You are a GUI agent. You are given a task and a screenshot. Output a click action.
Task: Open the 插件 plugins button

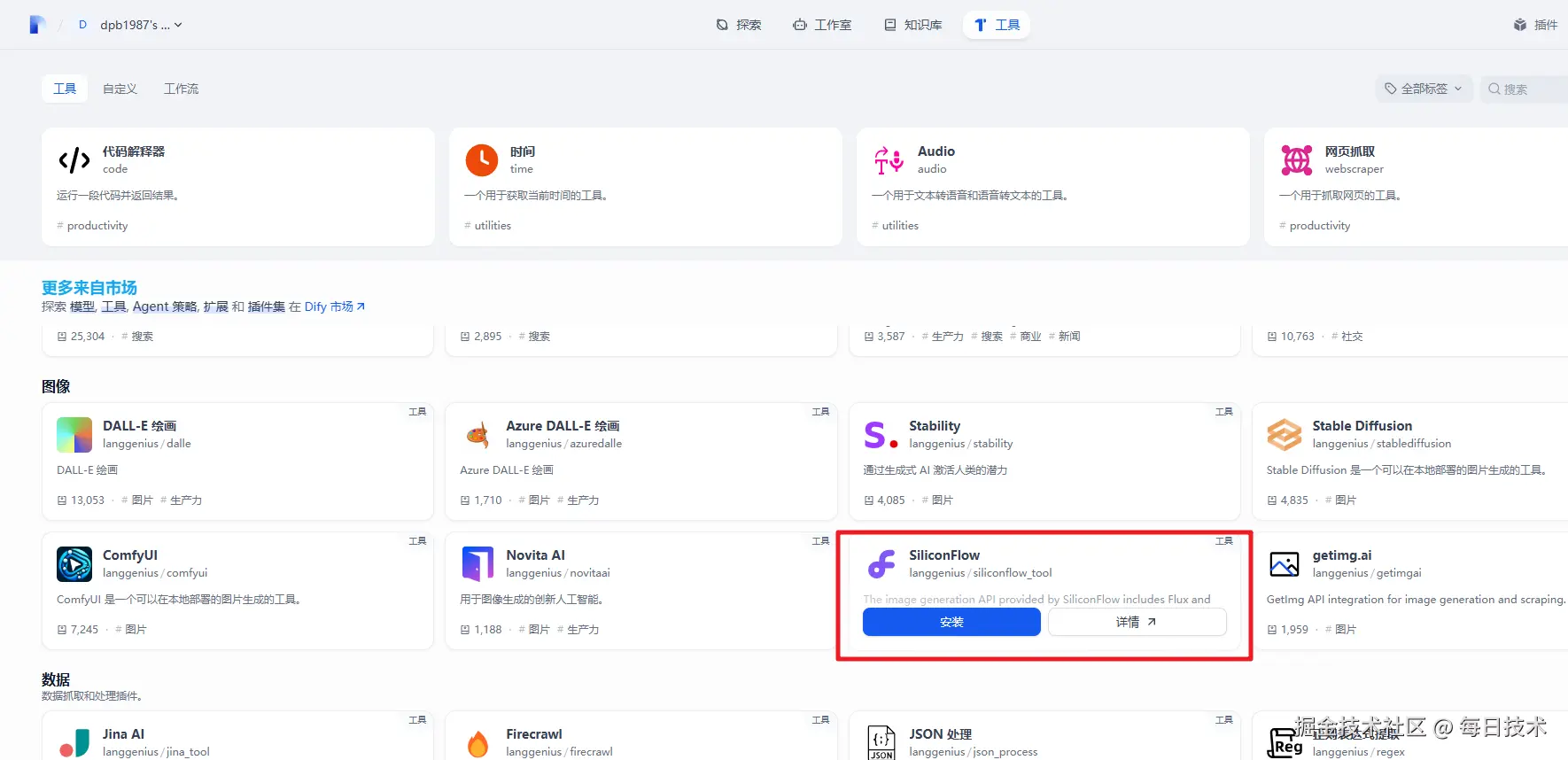pos(1536,25)
